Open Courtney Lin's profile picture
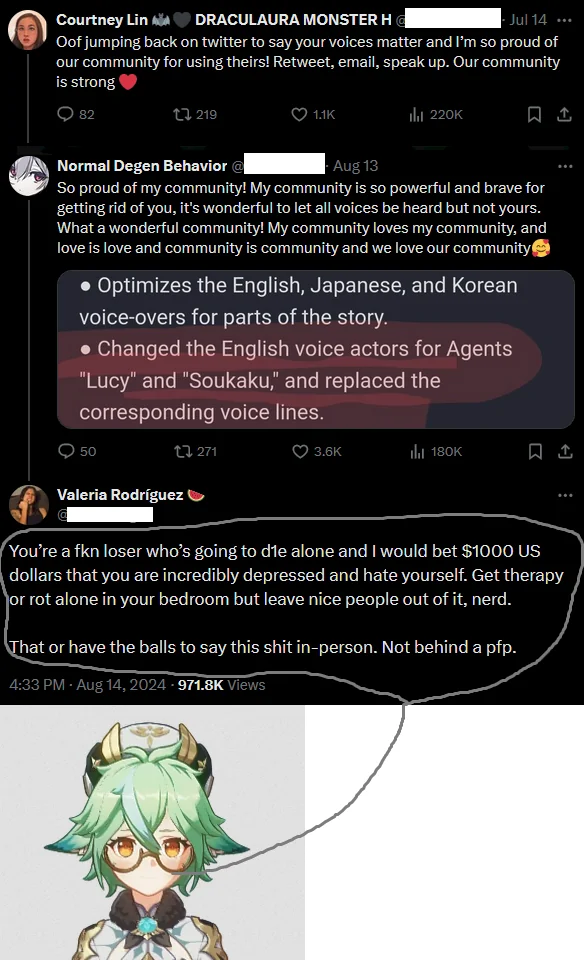The height and width of the screenshot is (960, 584). [28, 29]
